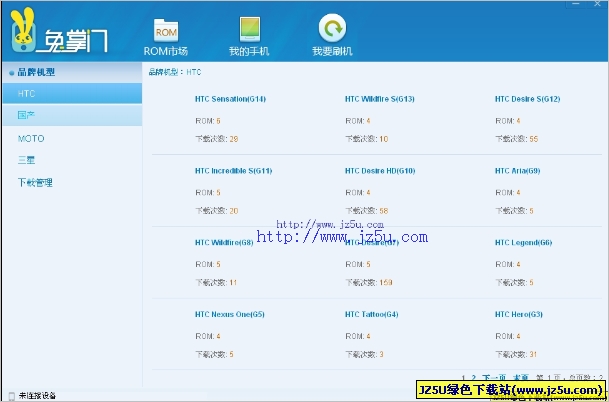Click the 未连接设备 status text

tap(37, 396)
